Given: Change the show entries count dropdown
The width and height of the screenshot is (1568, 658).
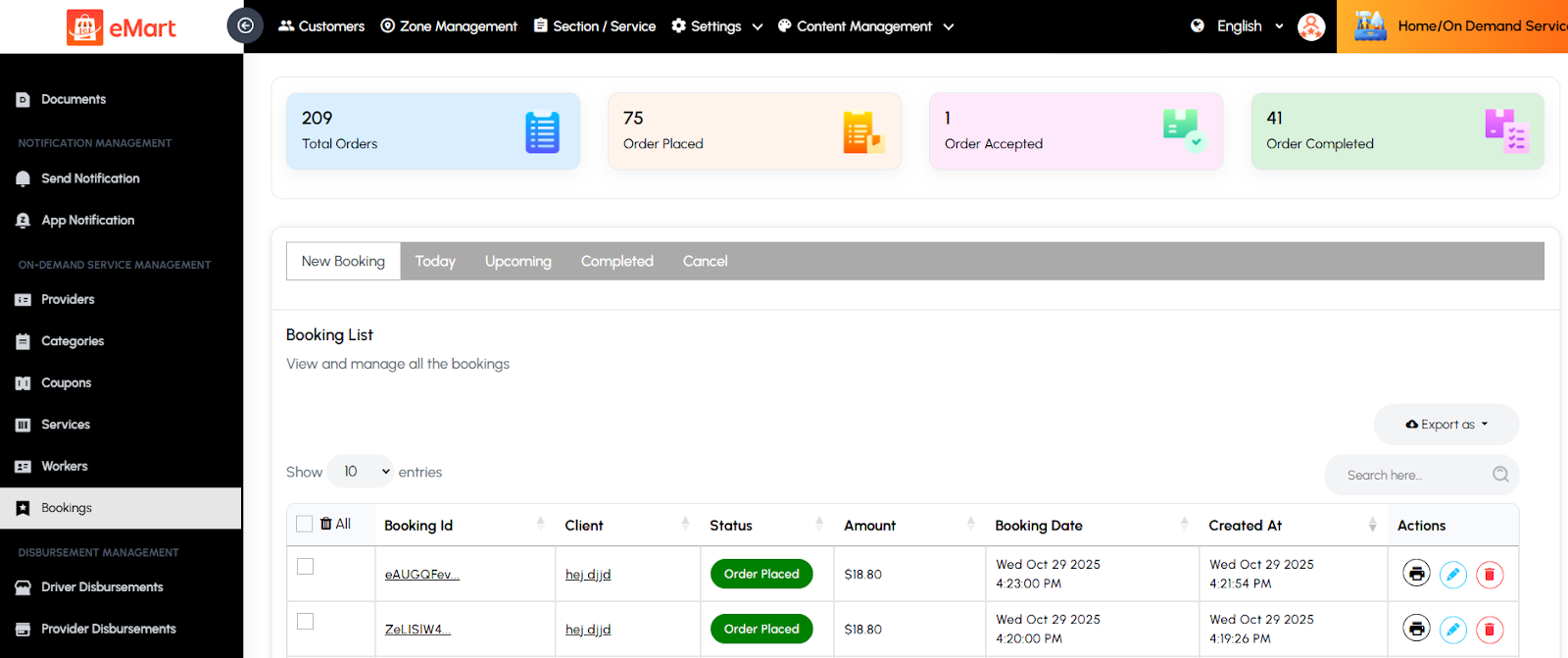Looking at the screenshot, I should coord(361,472).
